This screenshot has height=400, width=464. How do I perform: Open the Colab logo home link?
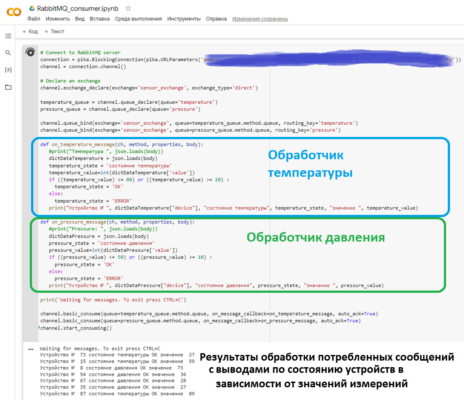point(14,12)
